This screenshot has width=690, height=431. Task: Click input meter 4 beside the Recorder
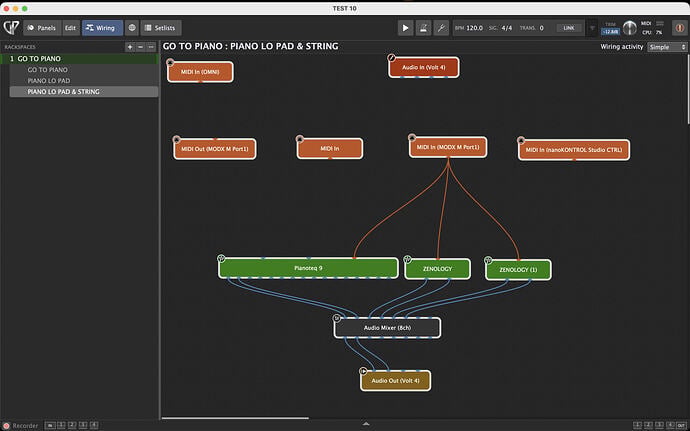(94, 425)
